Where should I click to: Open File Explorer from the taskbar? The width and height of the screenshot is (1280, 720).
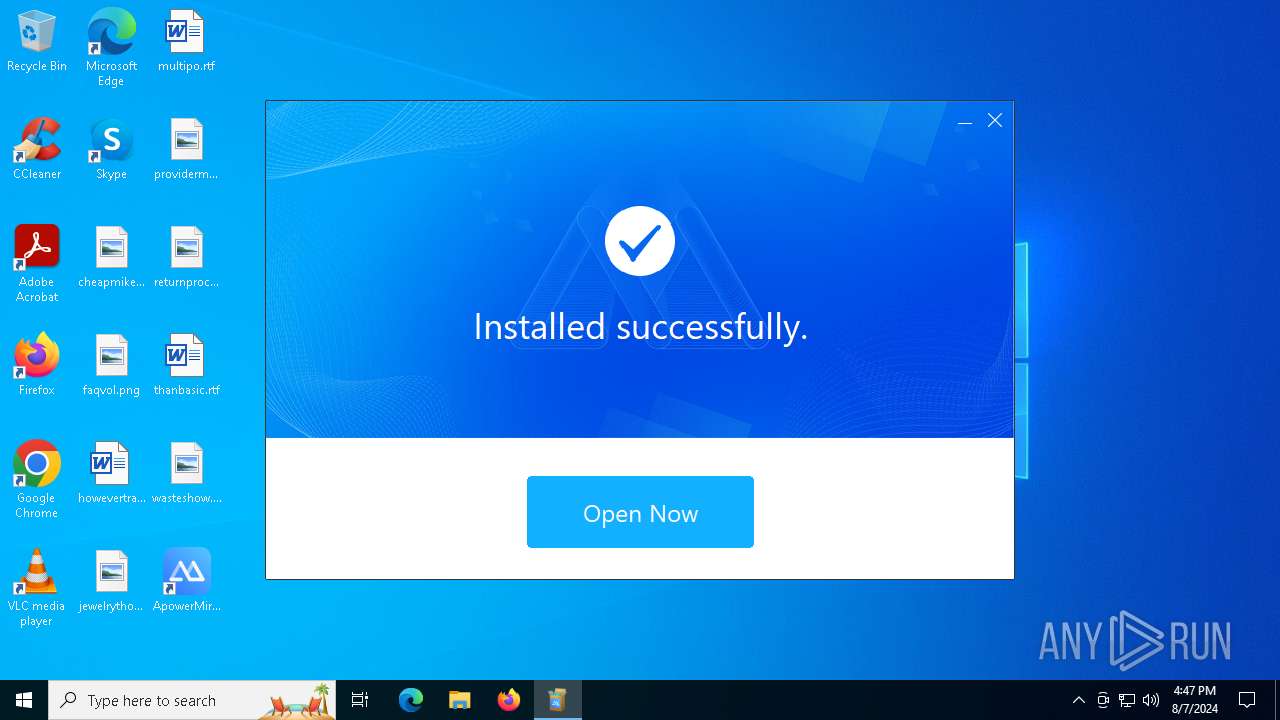pyautogui.click(x=460, y=700)
